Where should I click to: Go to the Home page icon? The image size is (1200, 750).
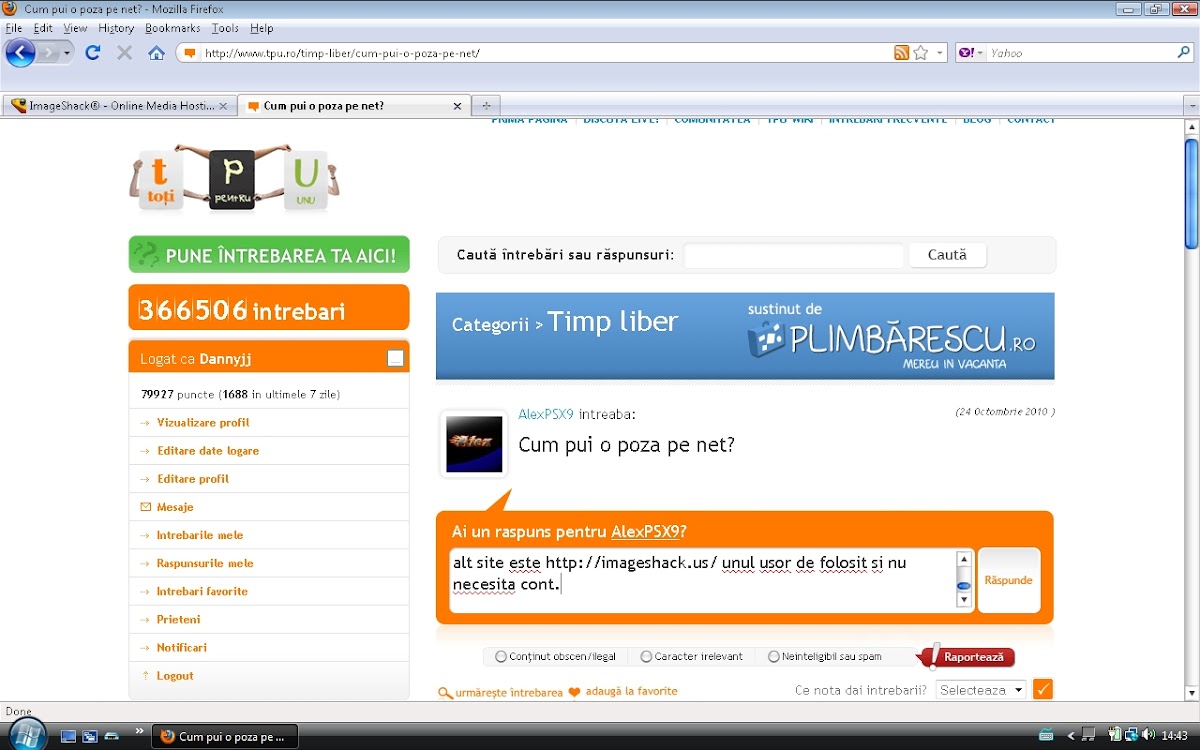156,53
